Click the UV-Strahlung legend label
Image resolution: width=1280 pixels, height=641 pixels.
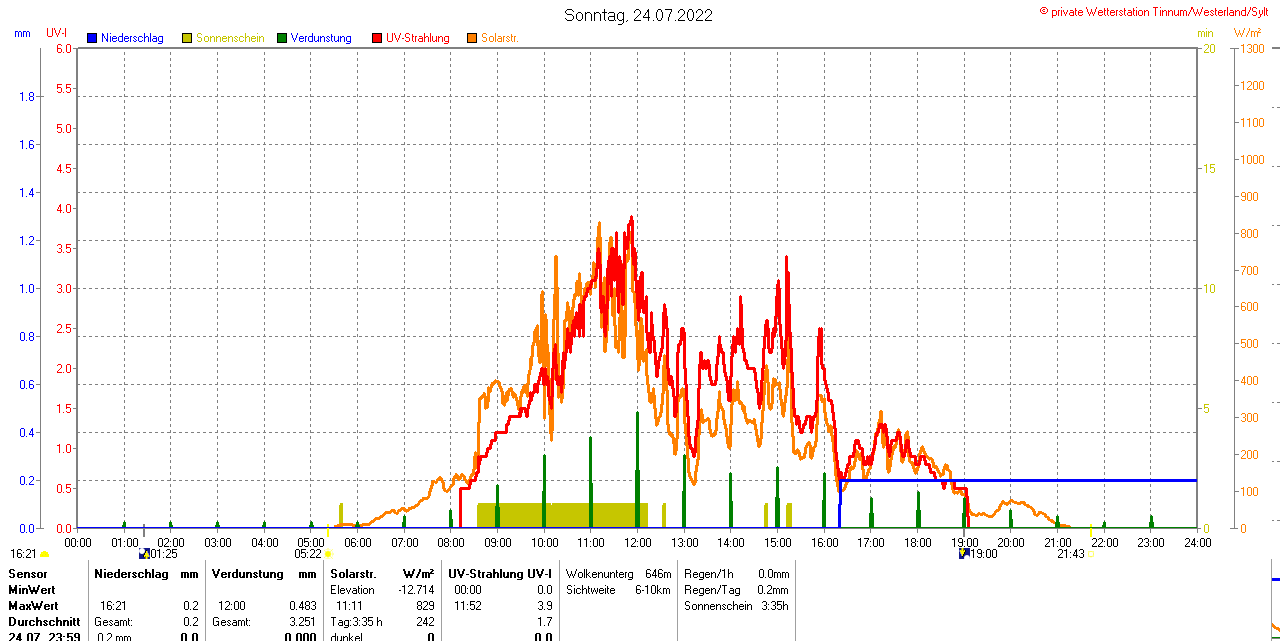418,38
